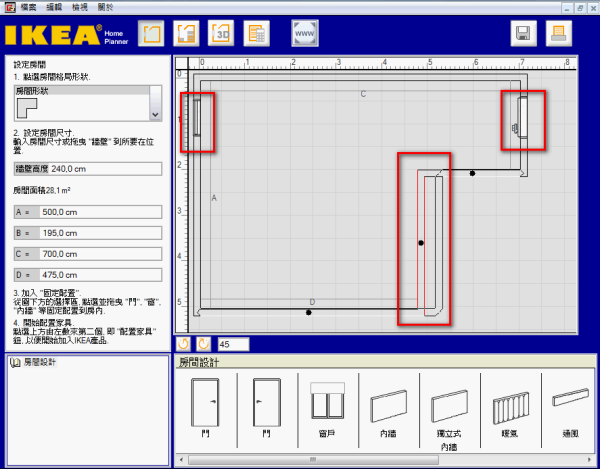Open the furnish room toolbar icon
The width and height of the screenshot is (600, 469).
[x=186, y=34]
